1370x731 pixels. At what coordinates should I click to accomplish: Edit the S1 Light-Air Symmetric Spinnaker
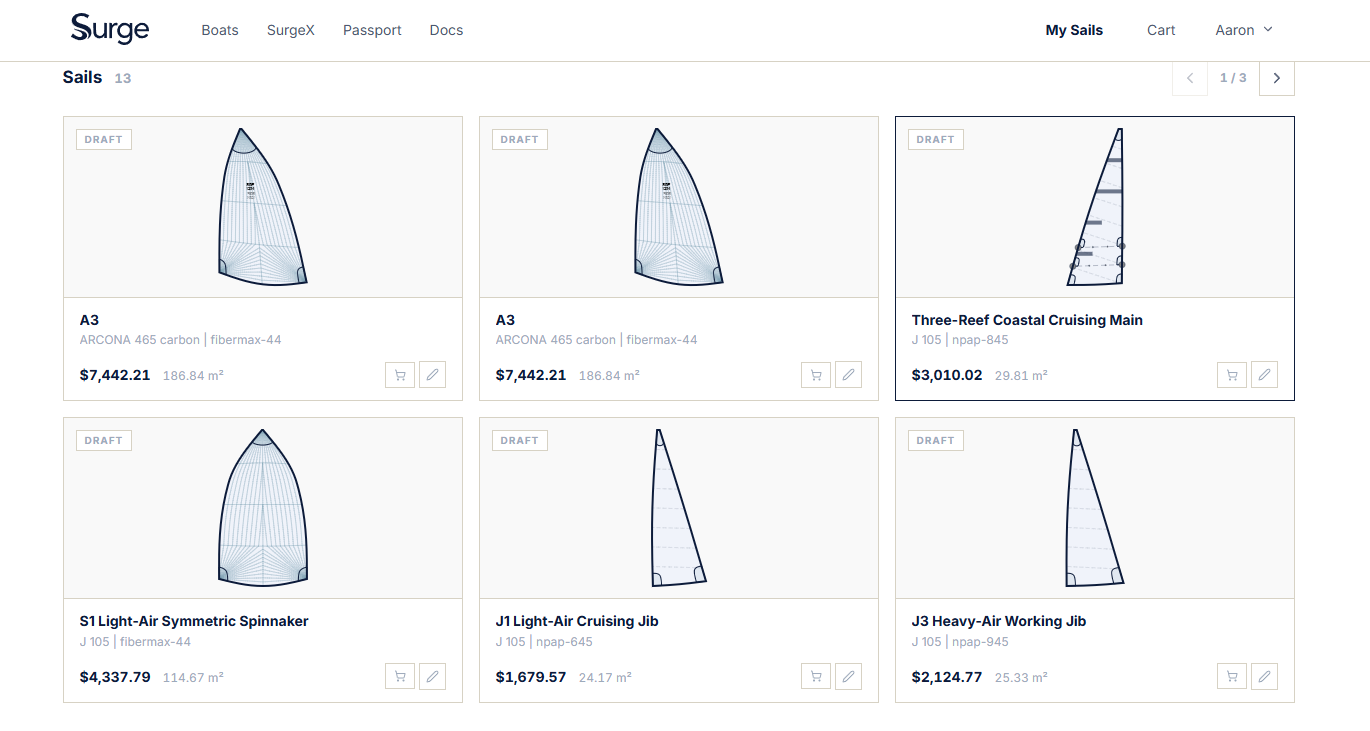[432, 676]
